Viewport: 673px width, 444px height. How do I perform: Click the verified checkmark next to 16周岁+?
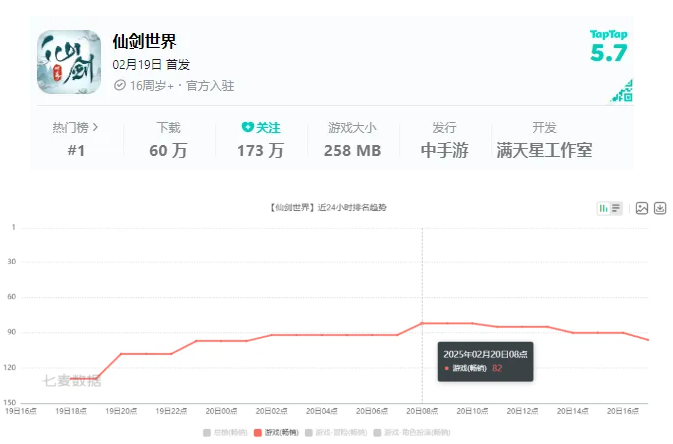tap(120, 85)
